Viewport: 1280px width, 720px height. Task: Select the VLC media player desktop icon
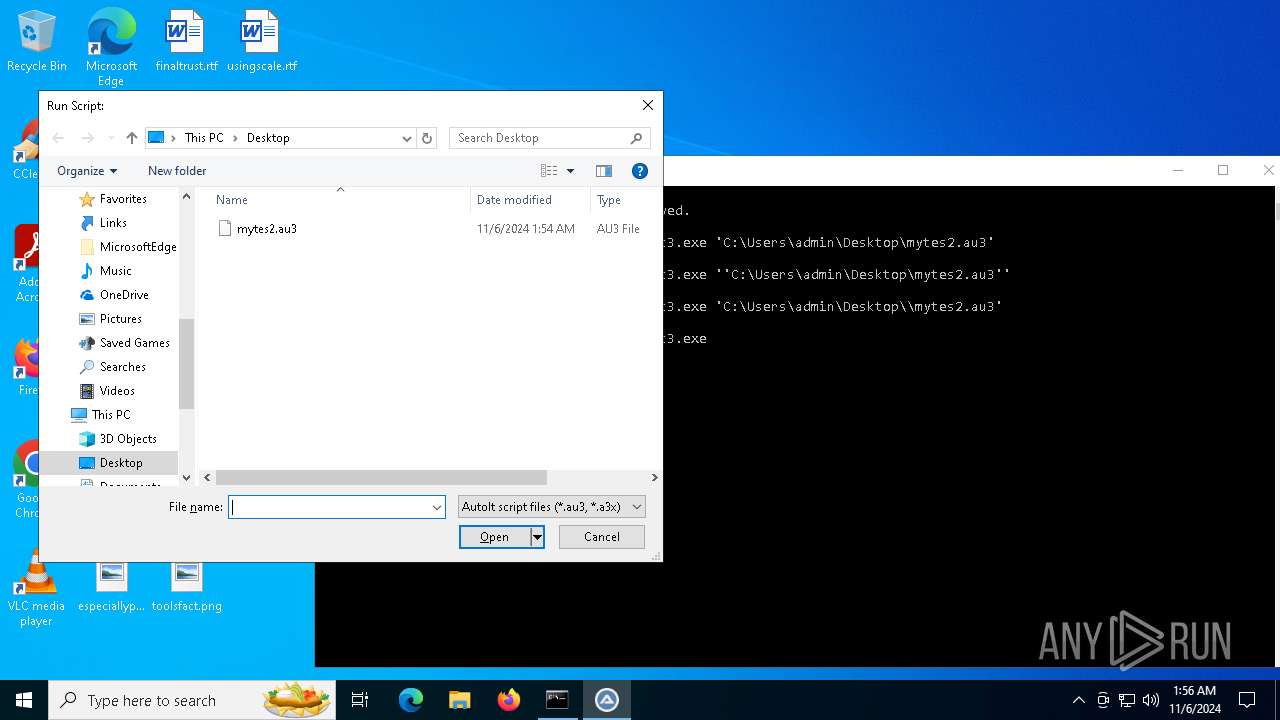point(36,589)
